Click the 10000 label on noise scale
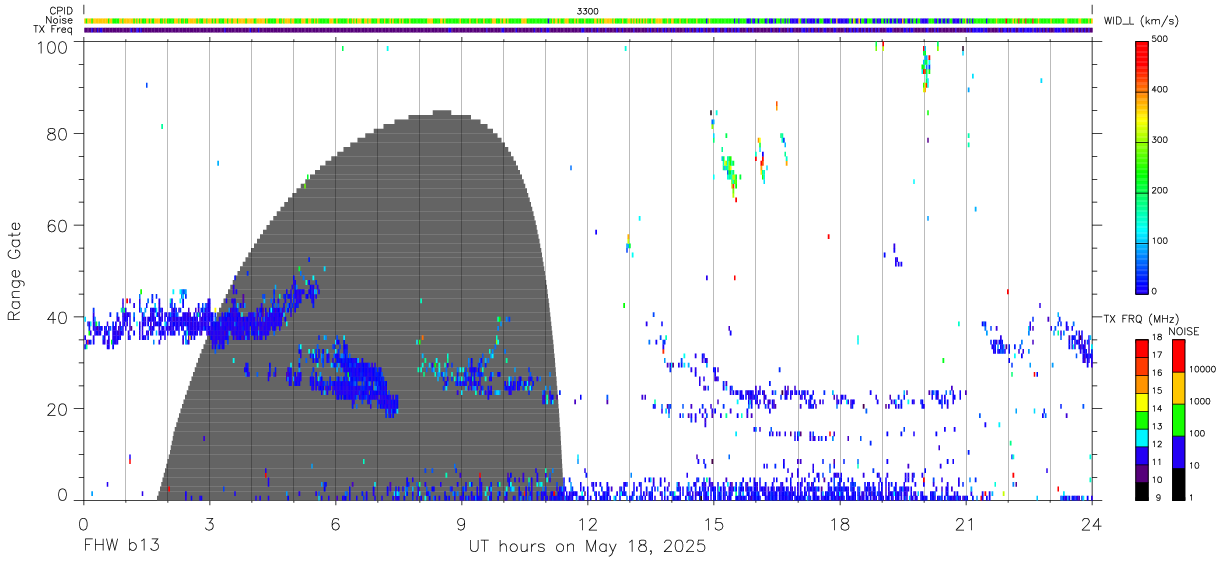This screenshot has height=567, width=1228. point(1203,370)
